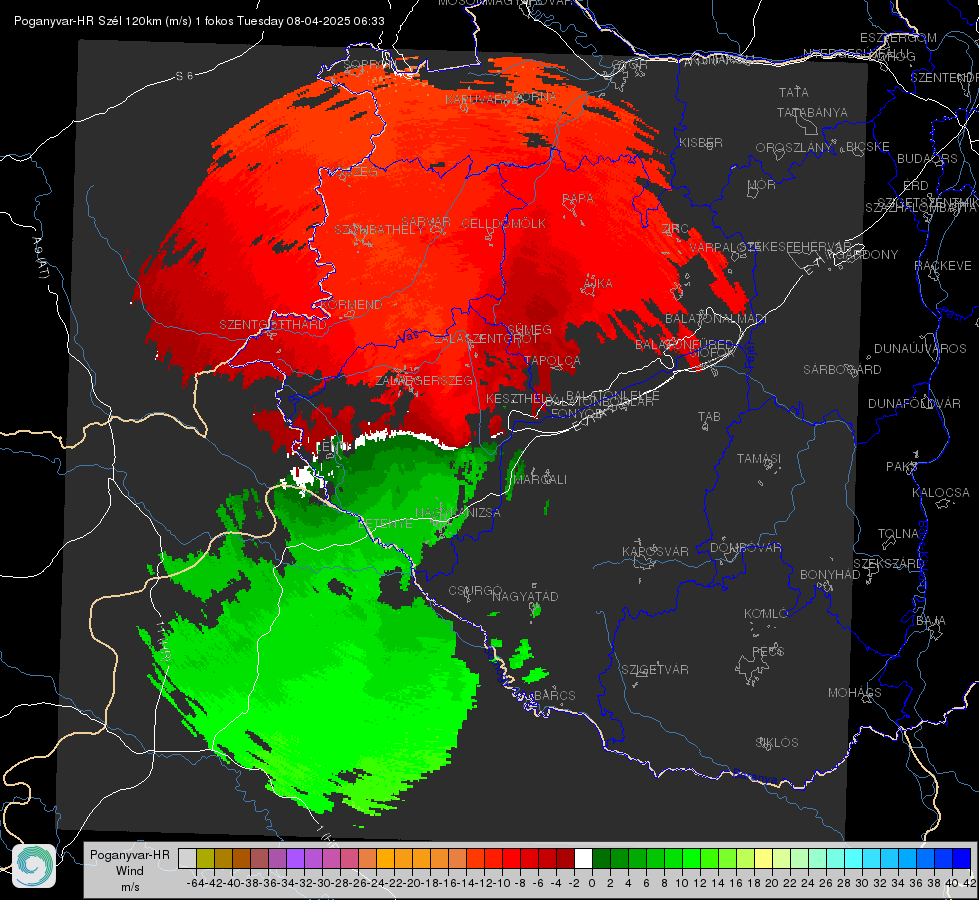Click the SZIGETVAR city label
The width and height of the screenshot is (979, 900).
point(654,670)
